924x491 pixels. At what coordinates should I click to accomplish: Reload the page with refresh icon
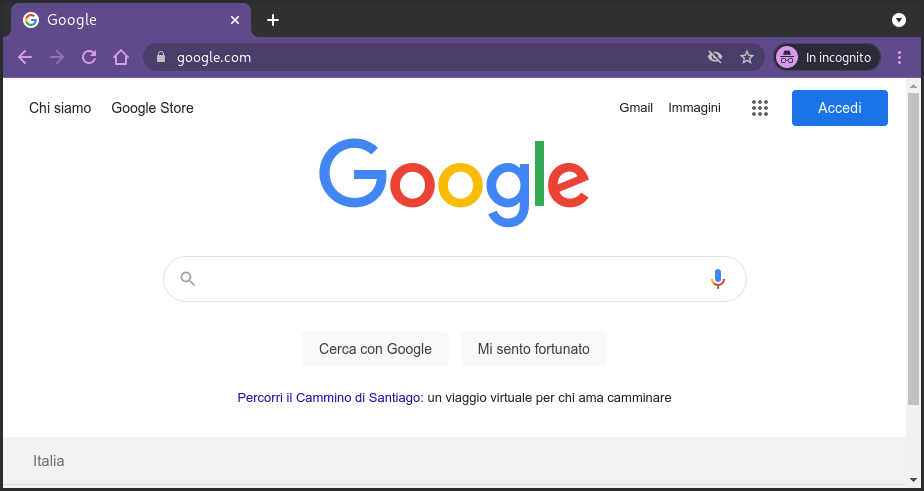[x=89, y=57]
